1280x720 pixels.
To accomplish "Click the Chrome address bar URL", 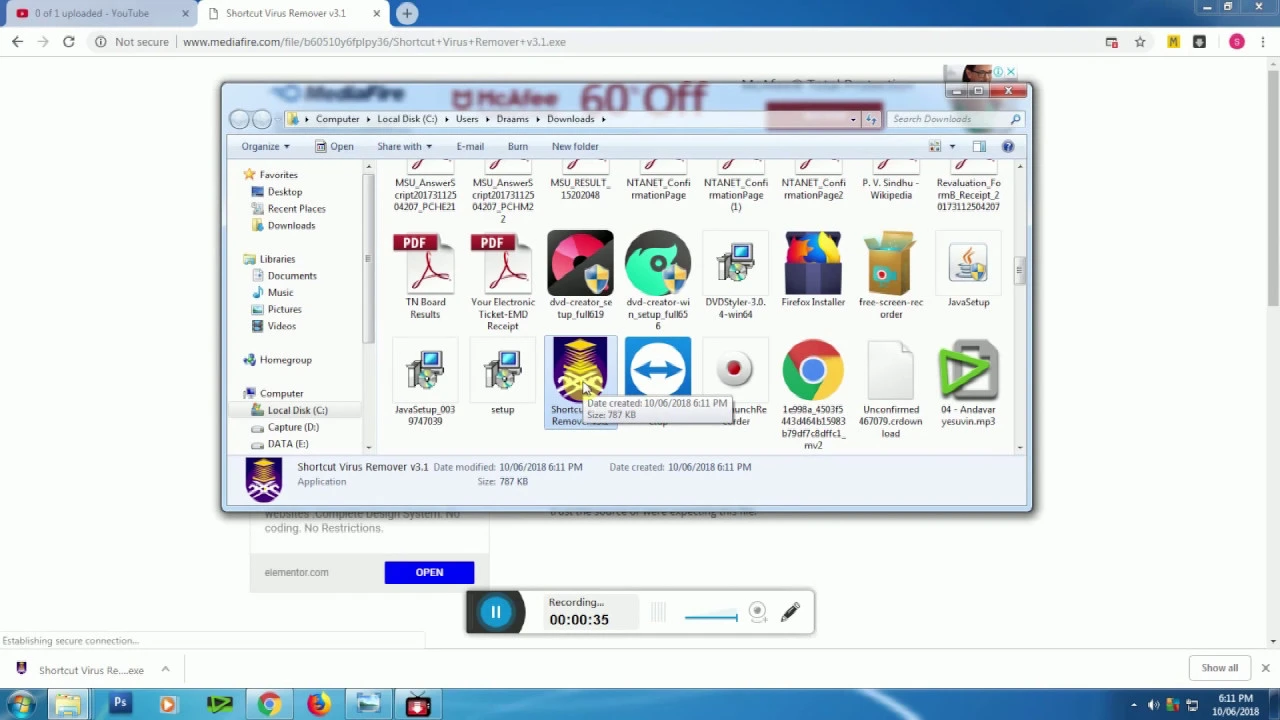I will click(374, 42).
